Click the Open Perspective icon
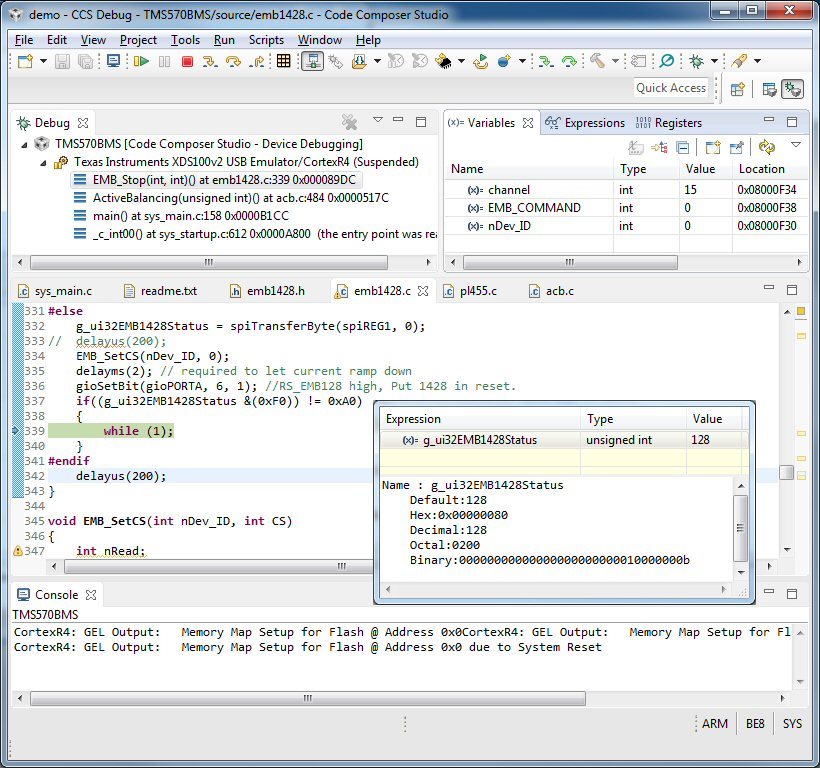The image size is (820, 768). coord(737,89)
